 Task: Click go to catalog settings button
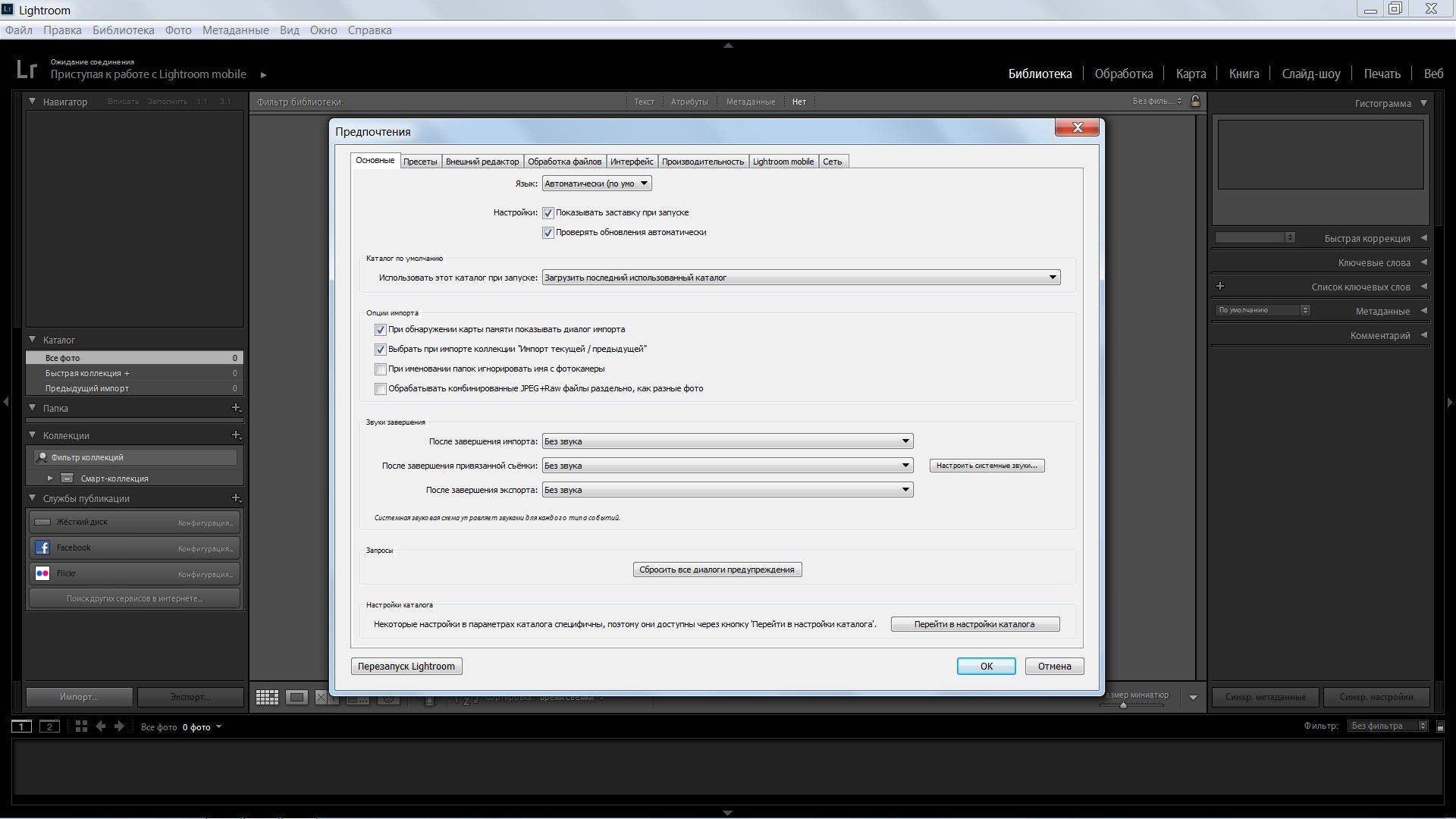click(974, 624)
